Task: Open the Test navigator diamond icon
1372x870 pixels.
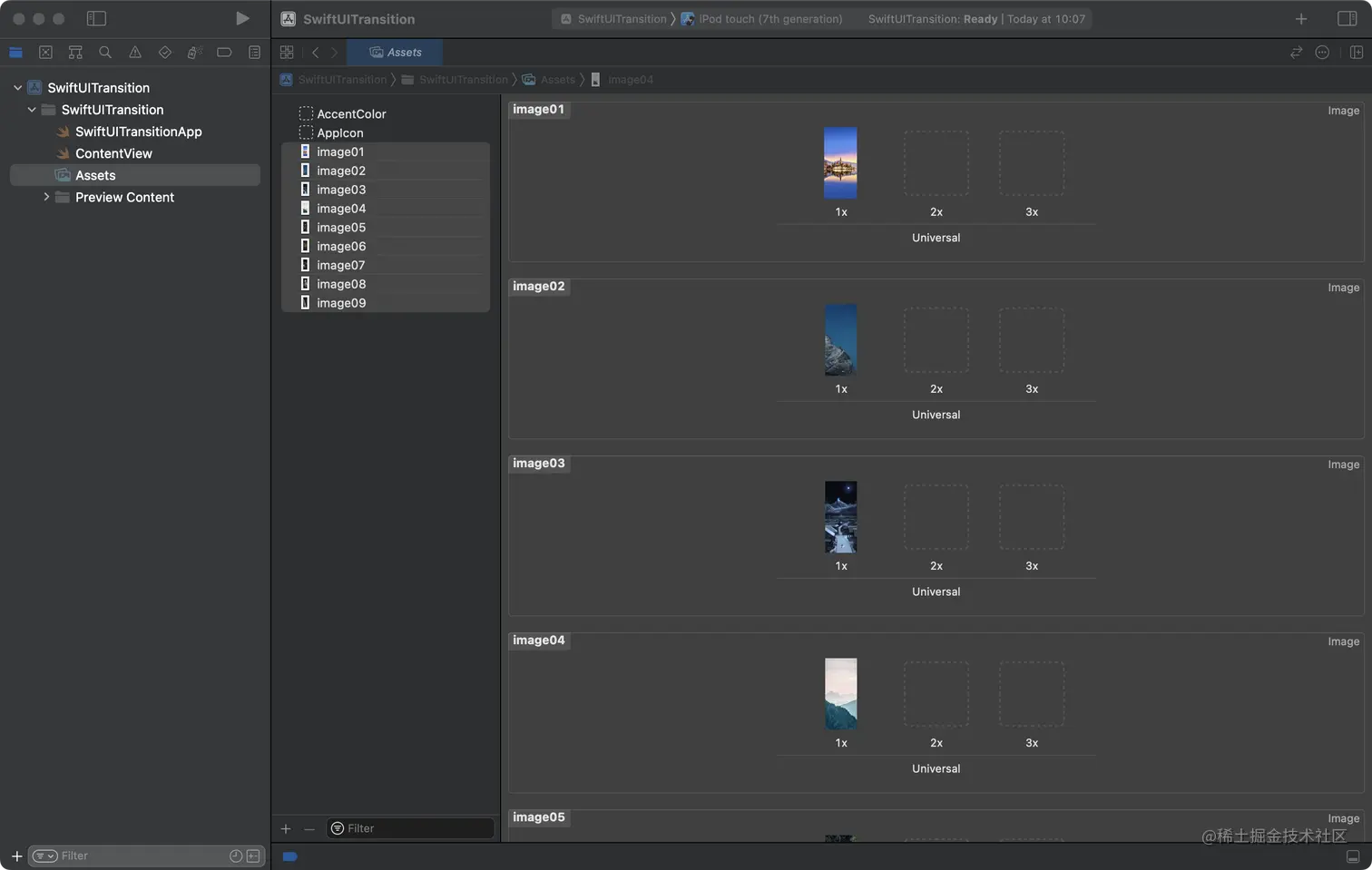Action: pyautogui.click(x=164, y=53)
